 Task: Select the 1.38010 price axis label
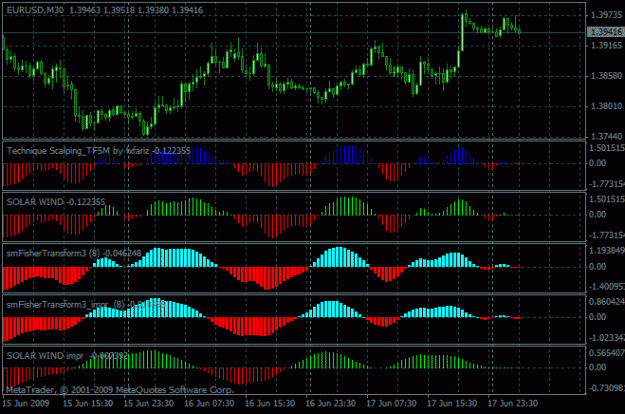tap(606, 106)
